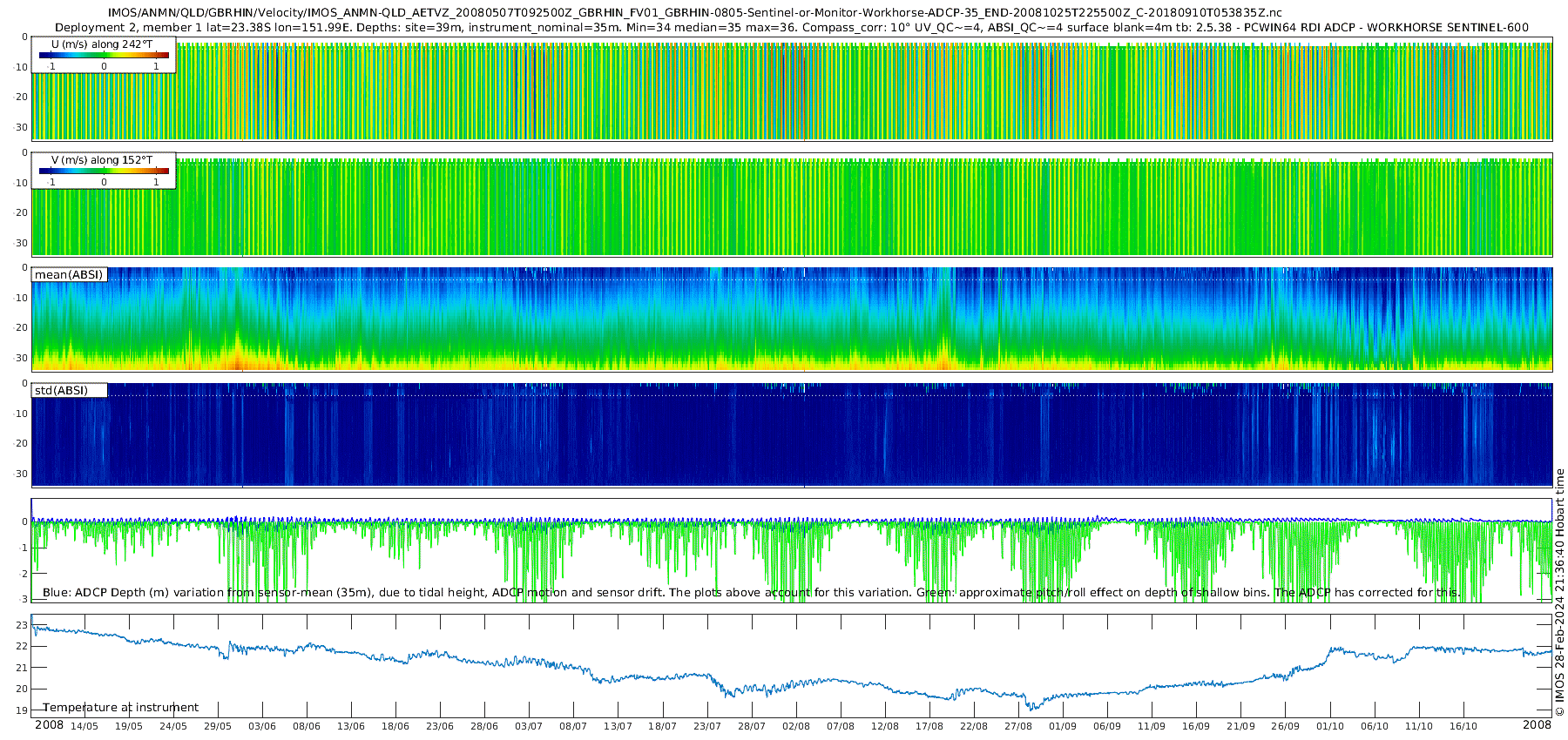Click the file path title text

(694, 13)
